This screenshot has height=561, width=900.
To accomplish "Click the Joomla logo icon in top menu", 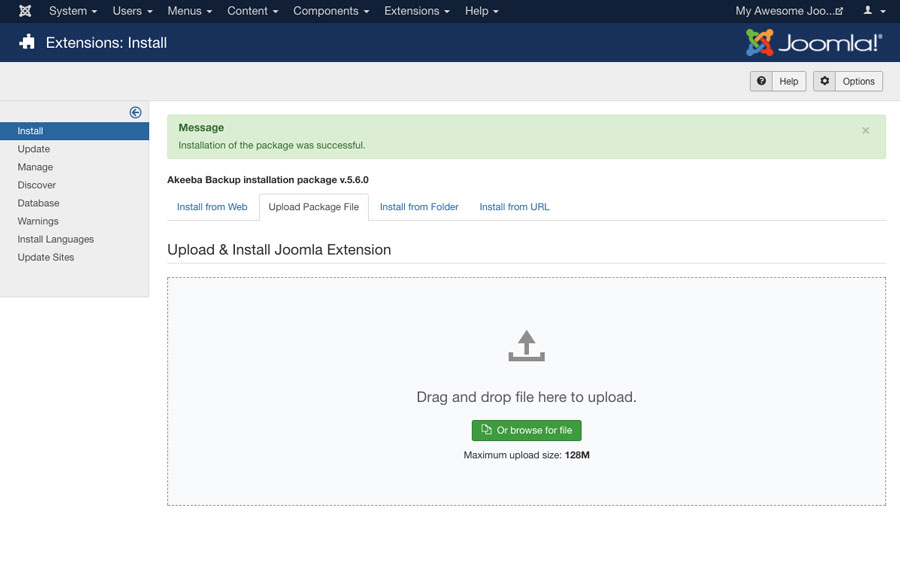I will (25, 11).
